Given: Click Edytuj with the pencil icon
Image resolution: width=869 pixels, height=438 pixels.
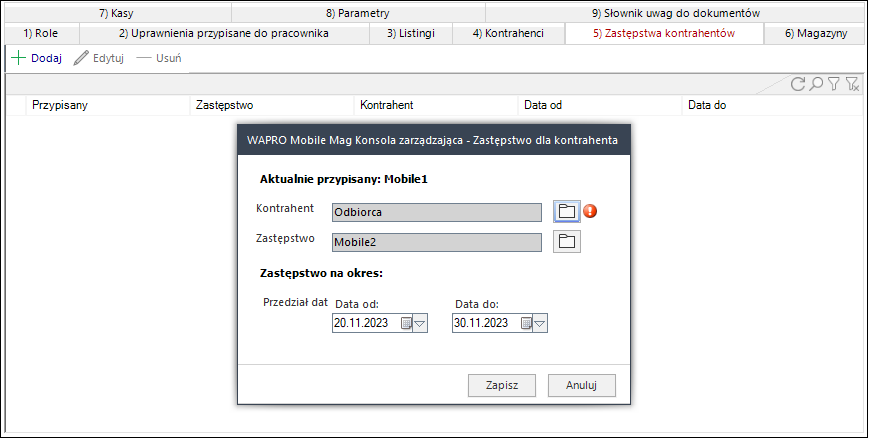Looking at the screenshot, I should (x=98, y=58).
